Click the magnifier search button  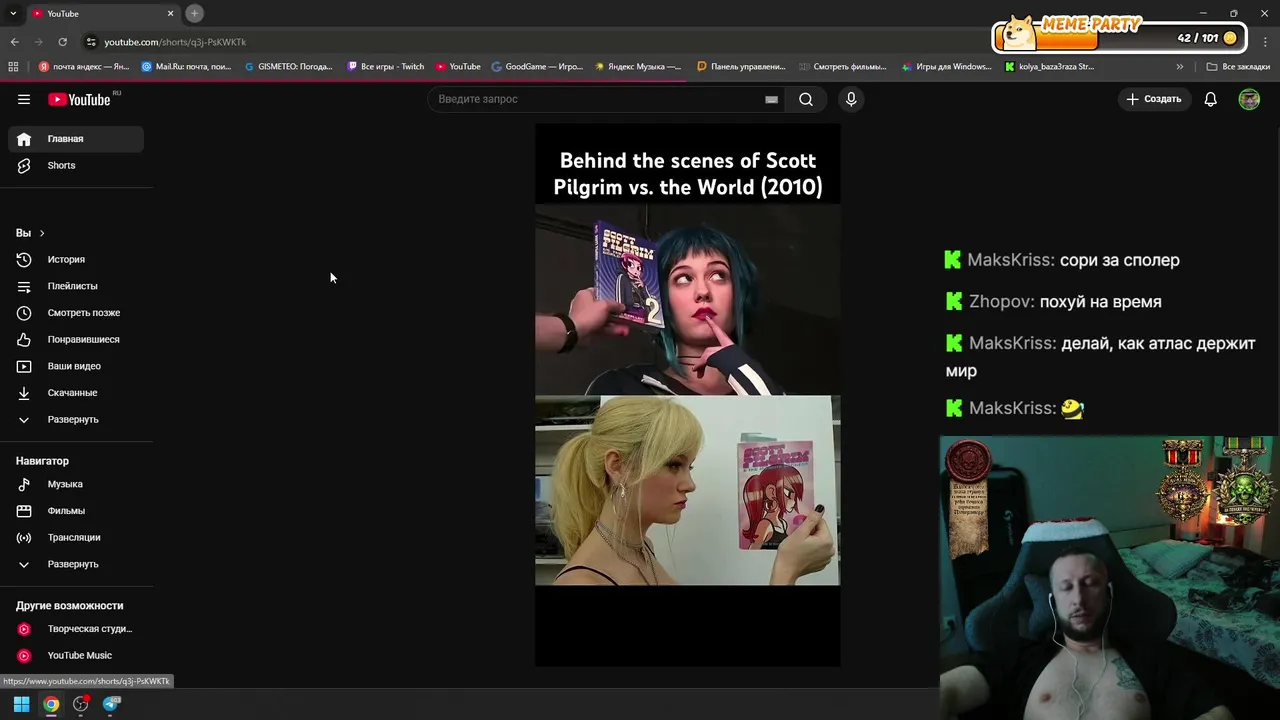(x=806, y=99)
